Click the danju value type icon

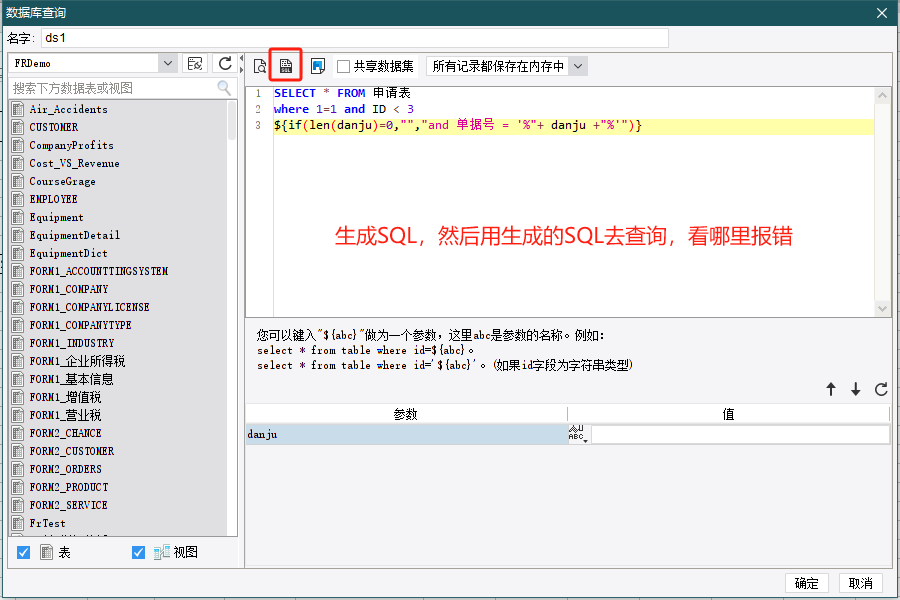tap(577, 434)
